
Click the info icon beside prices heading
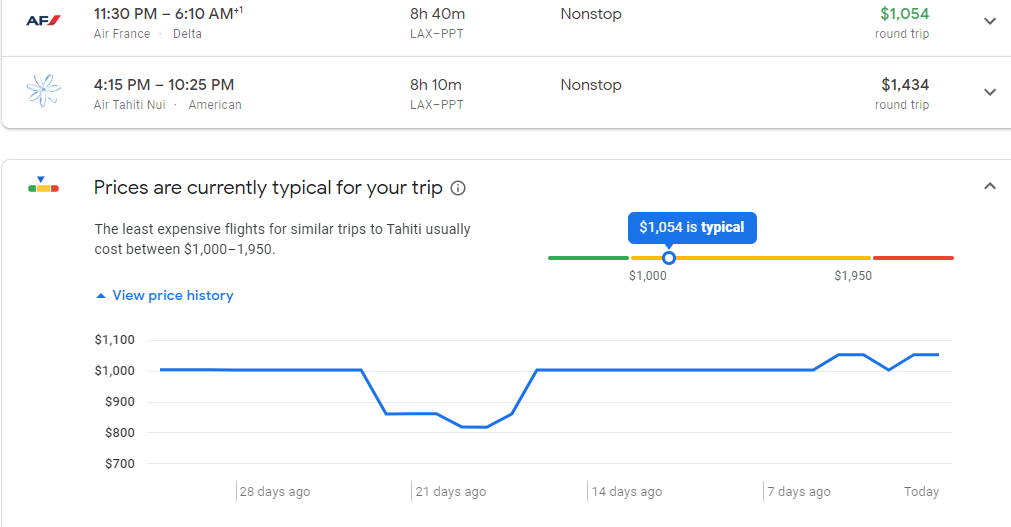coord(458,188)
